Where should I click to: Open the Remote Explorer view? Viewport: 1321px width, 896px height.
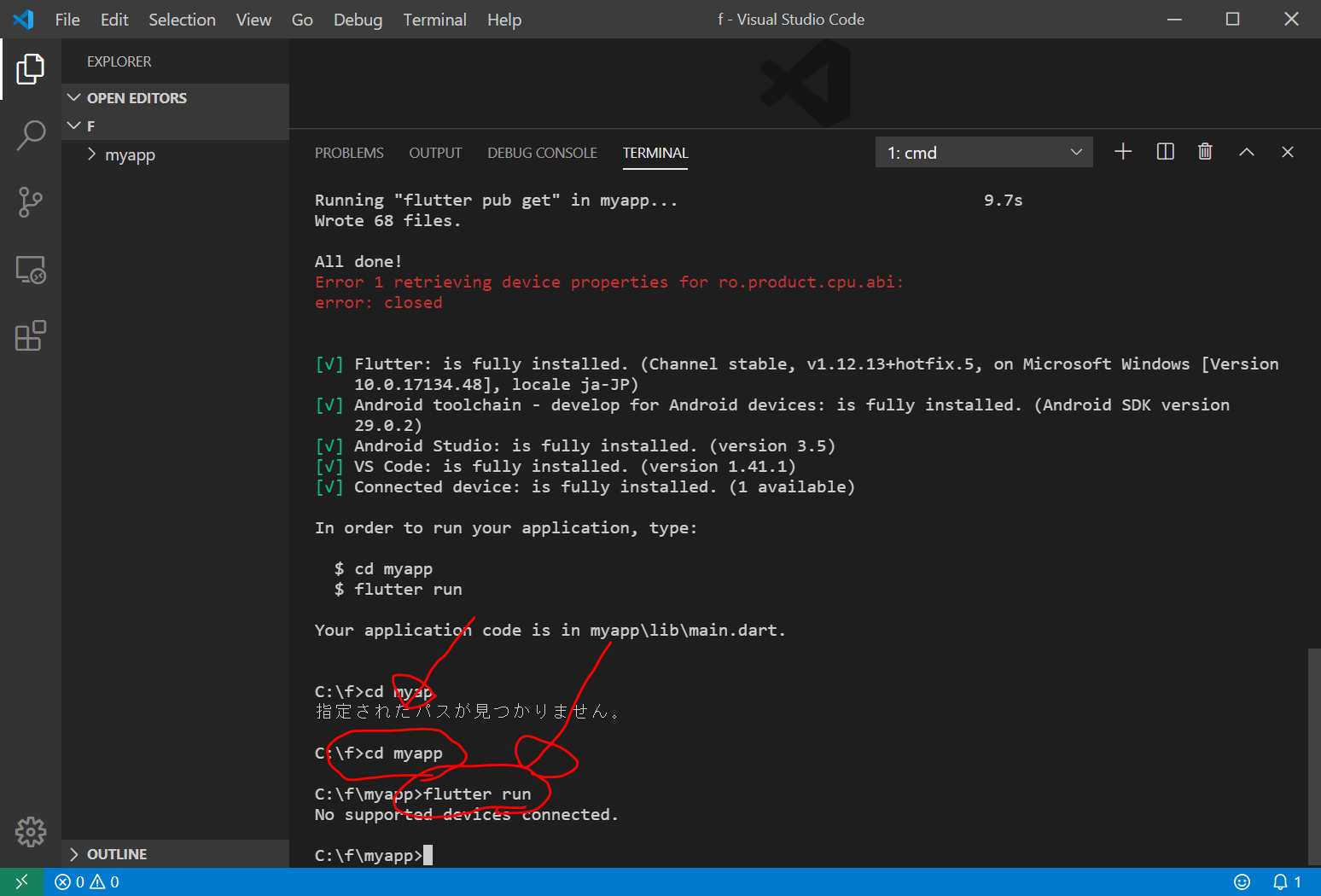(31, 270)
